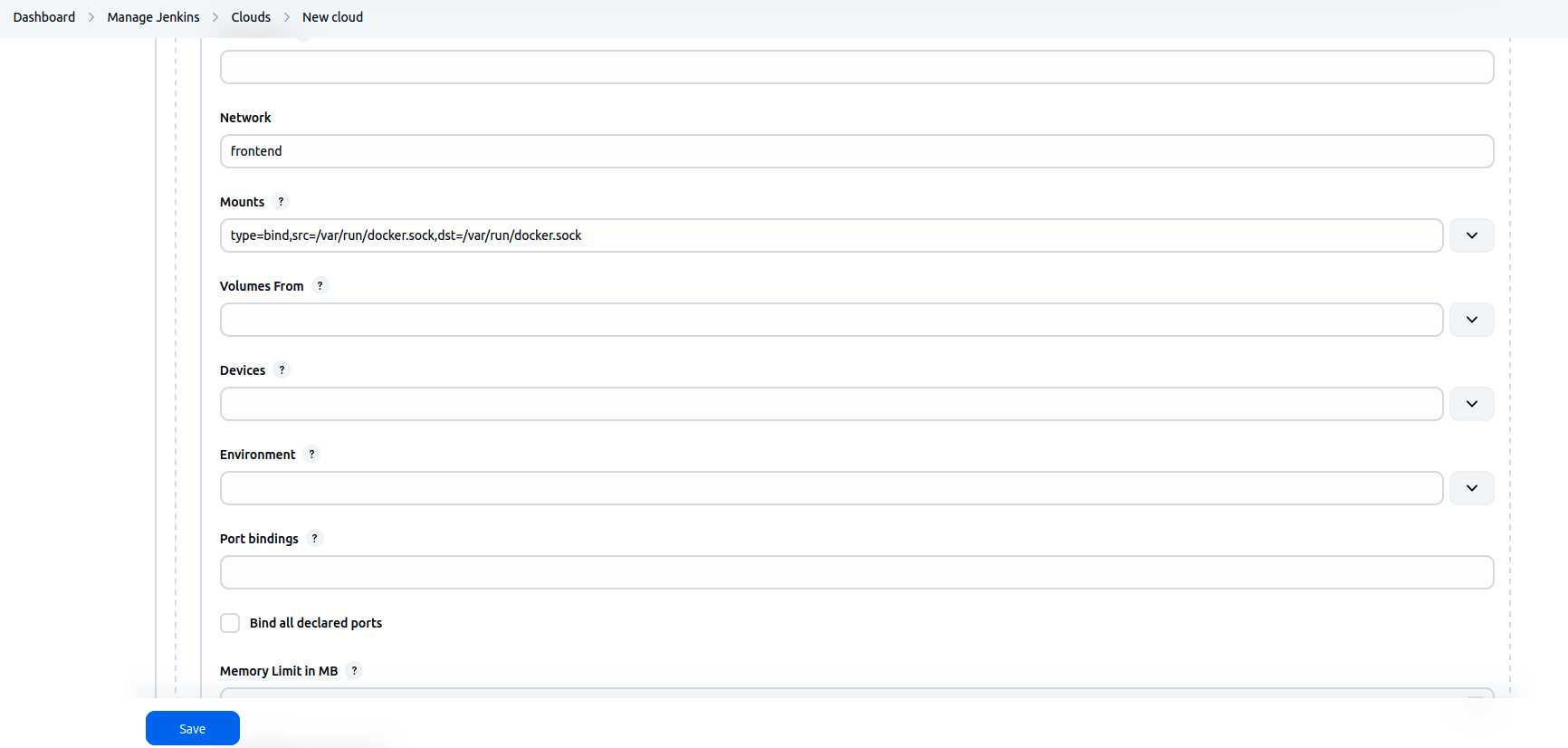Open Clouds breadcrumb link
The width and height of the screenshot is (1568, 748).
coord(251,17)
